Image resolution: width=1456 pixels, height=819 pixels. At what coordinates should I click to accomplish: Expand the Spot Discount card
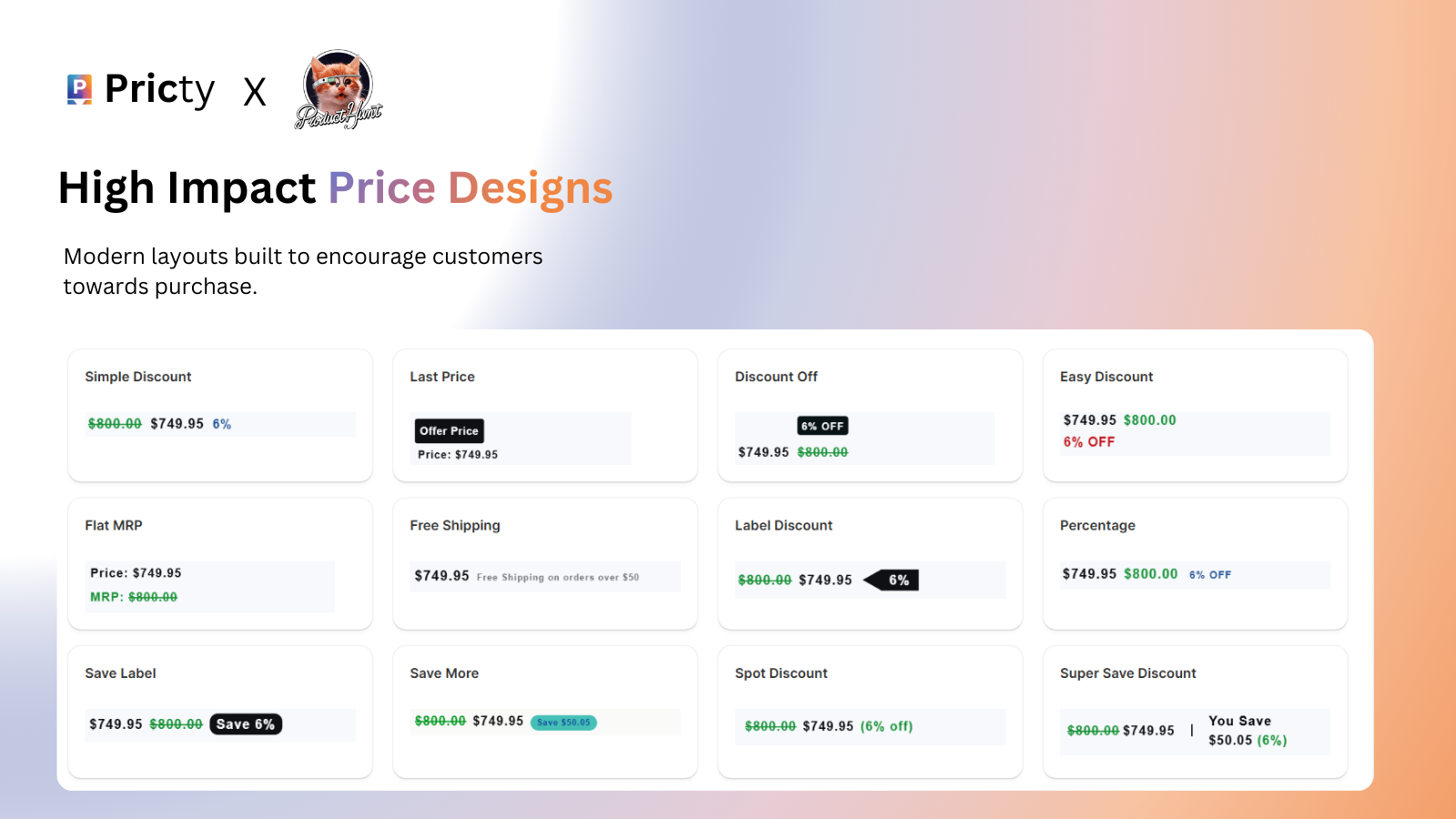click(869, 712)
